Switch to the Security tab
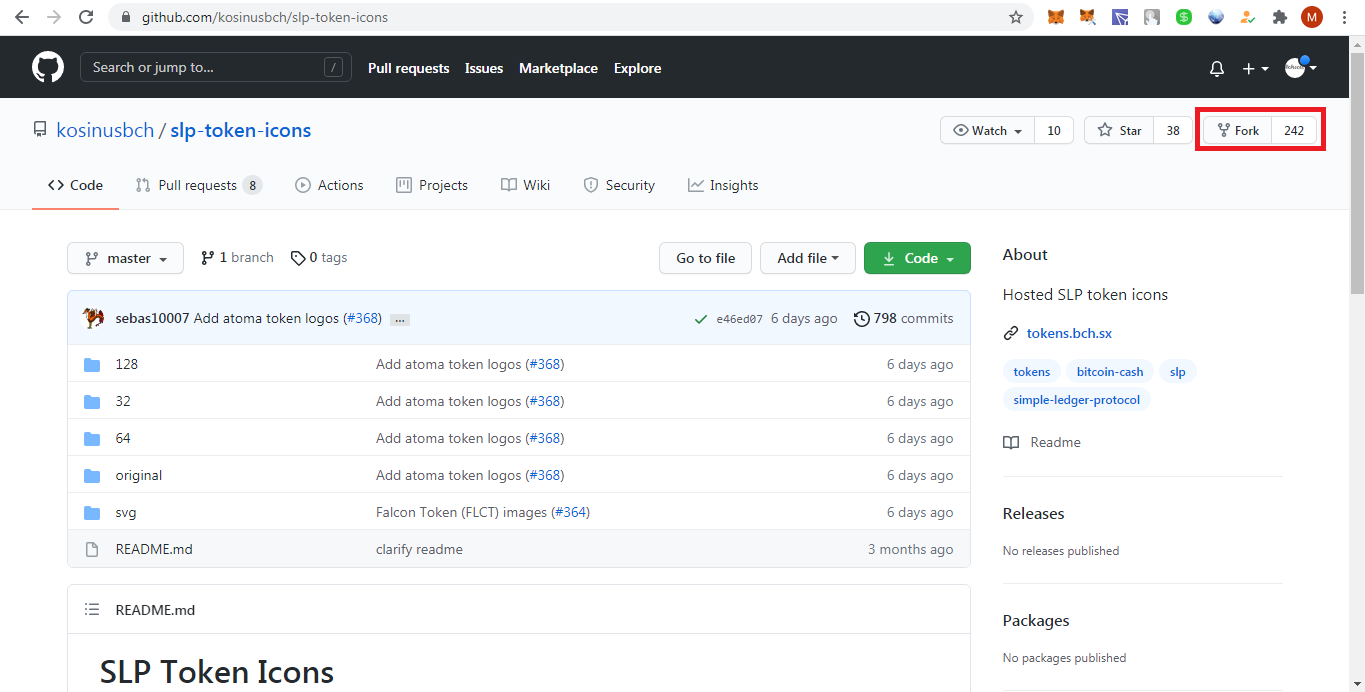The height and width of the screenshot is (692, 1365). click(x=619, y=185)
